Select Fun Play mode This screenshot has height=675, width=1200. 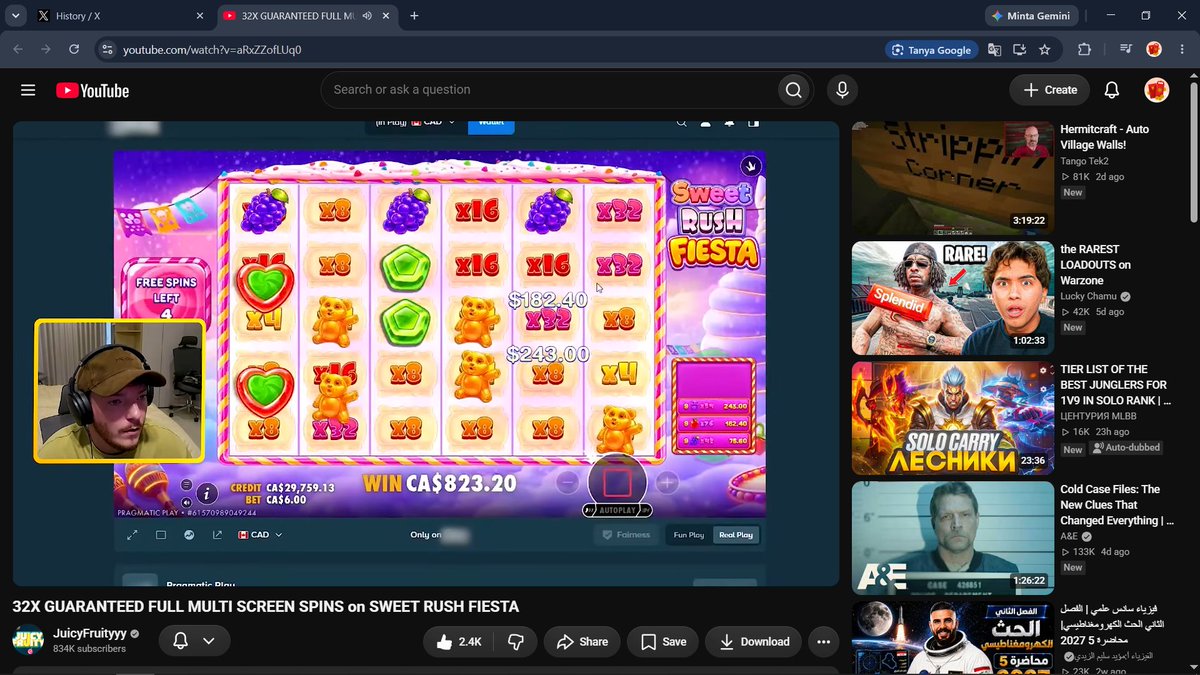pyautogui.click(x=689, y=535)
